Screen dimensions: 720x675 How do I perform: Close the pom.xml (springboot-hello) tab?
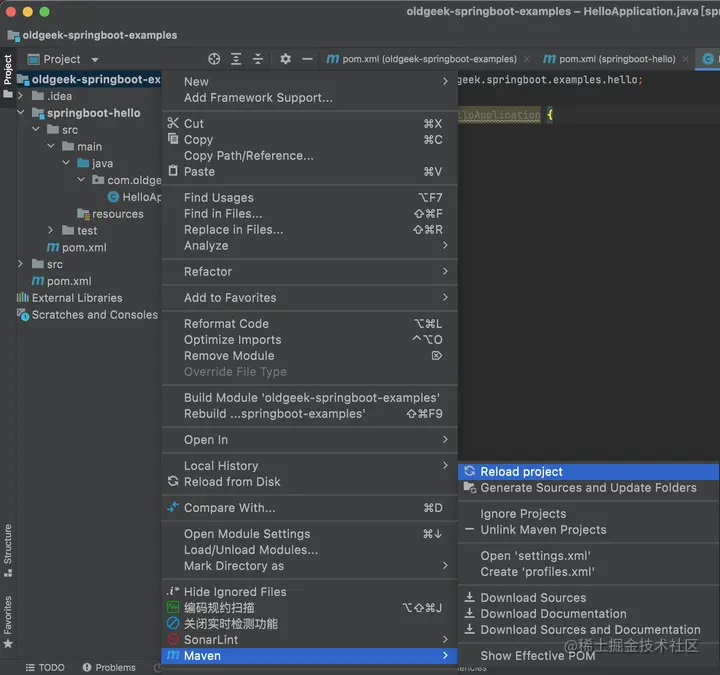click(685, 59)
